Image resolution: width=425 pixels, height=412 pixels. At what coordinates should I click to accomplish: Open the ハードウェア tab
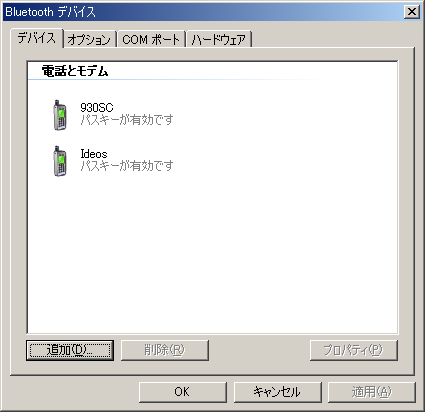point(219,40)
